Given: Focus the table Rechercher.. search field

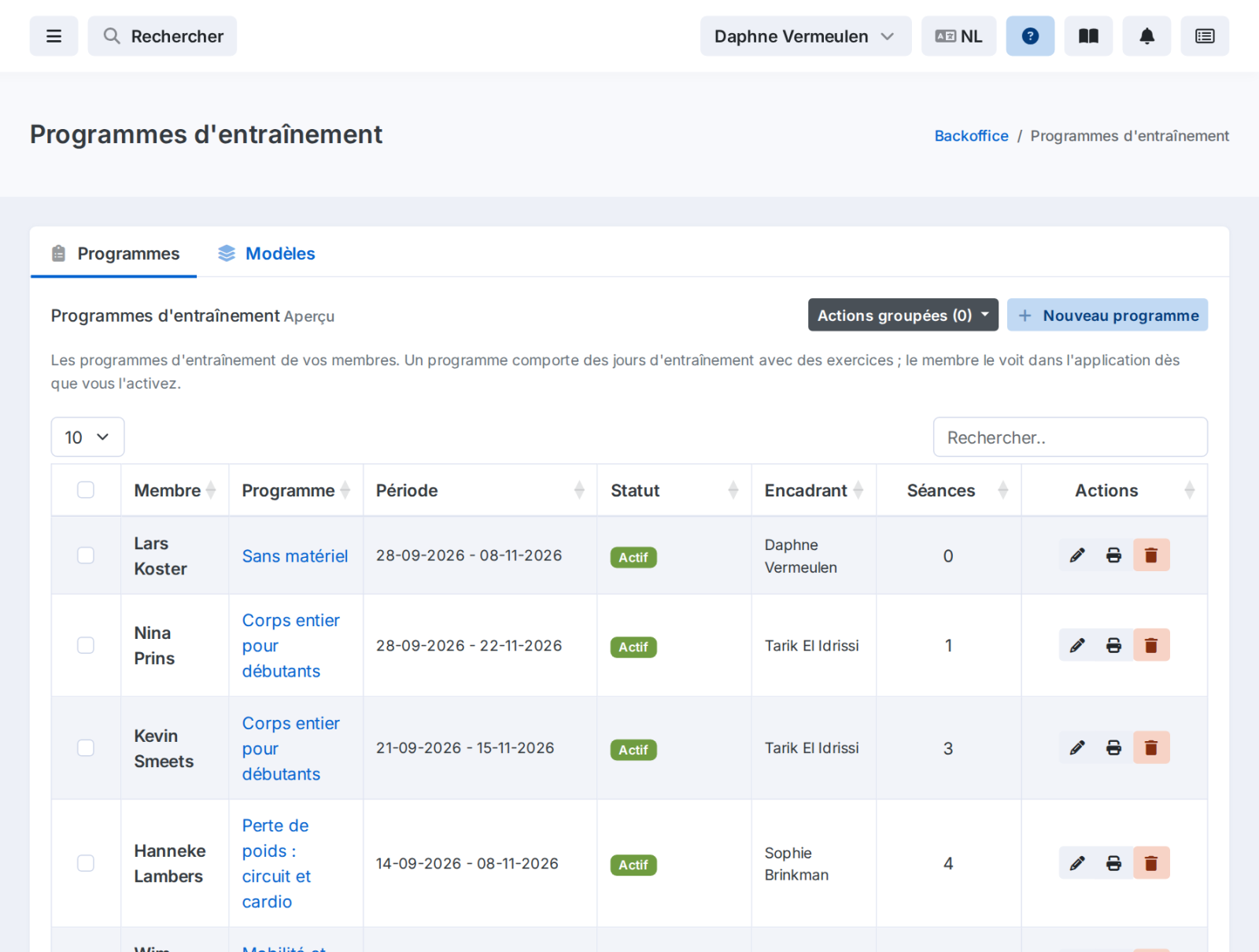Looking at the screenshot, I should [x=1070, y=437].
